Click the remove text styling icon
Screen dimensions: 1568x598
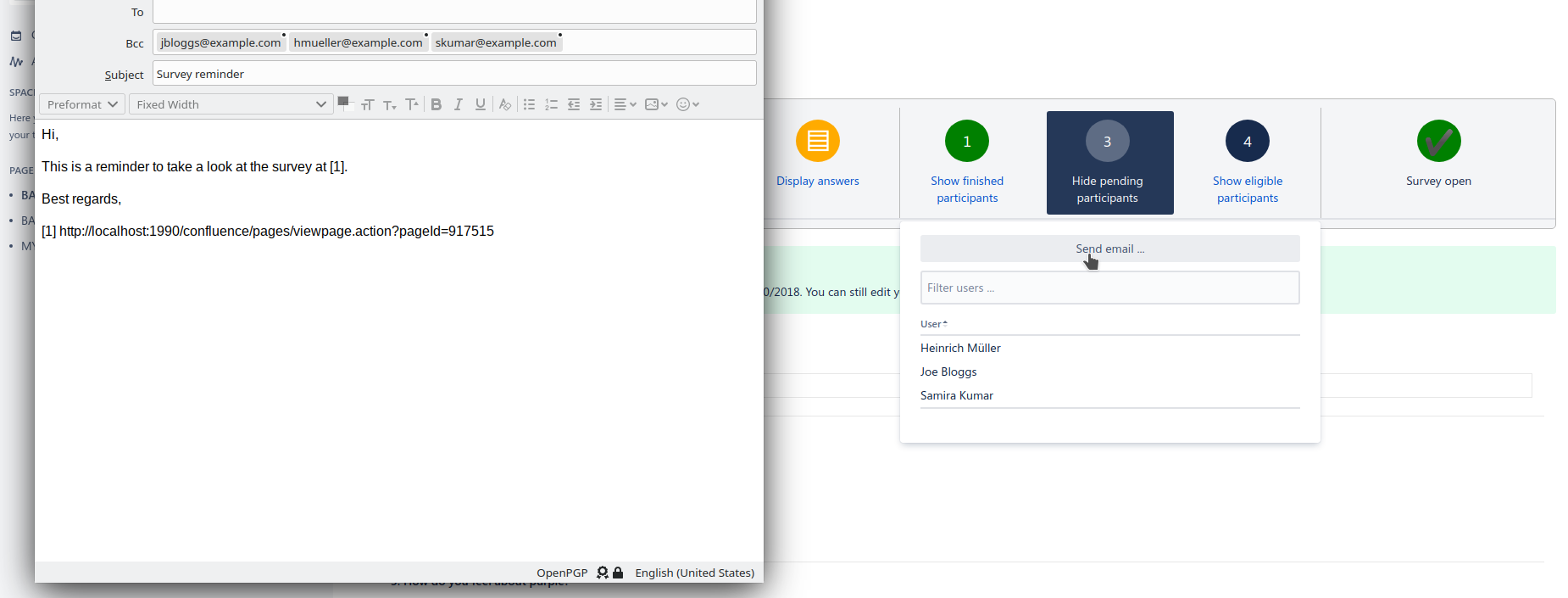pyautogui.click(x=505, y=104)
